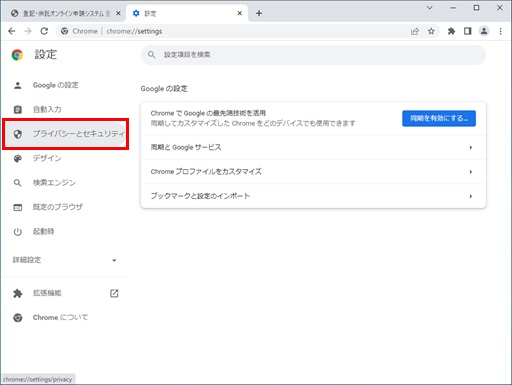The width and height of the screenshot is (512, 385).
Task: Click the Chrome site info chip in address bar
Action: (79, 31)
